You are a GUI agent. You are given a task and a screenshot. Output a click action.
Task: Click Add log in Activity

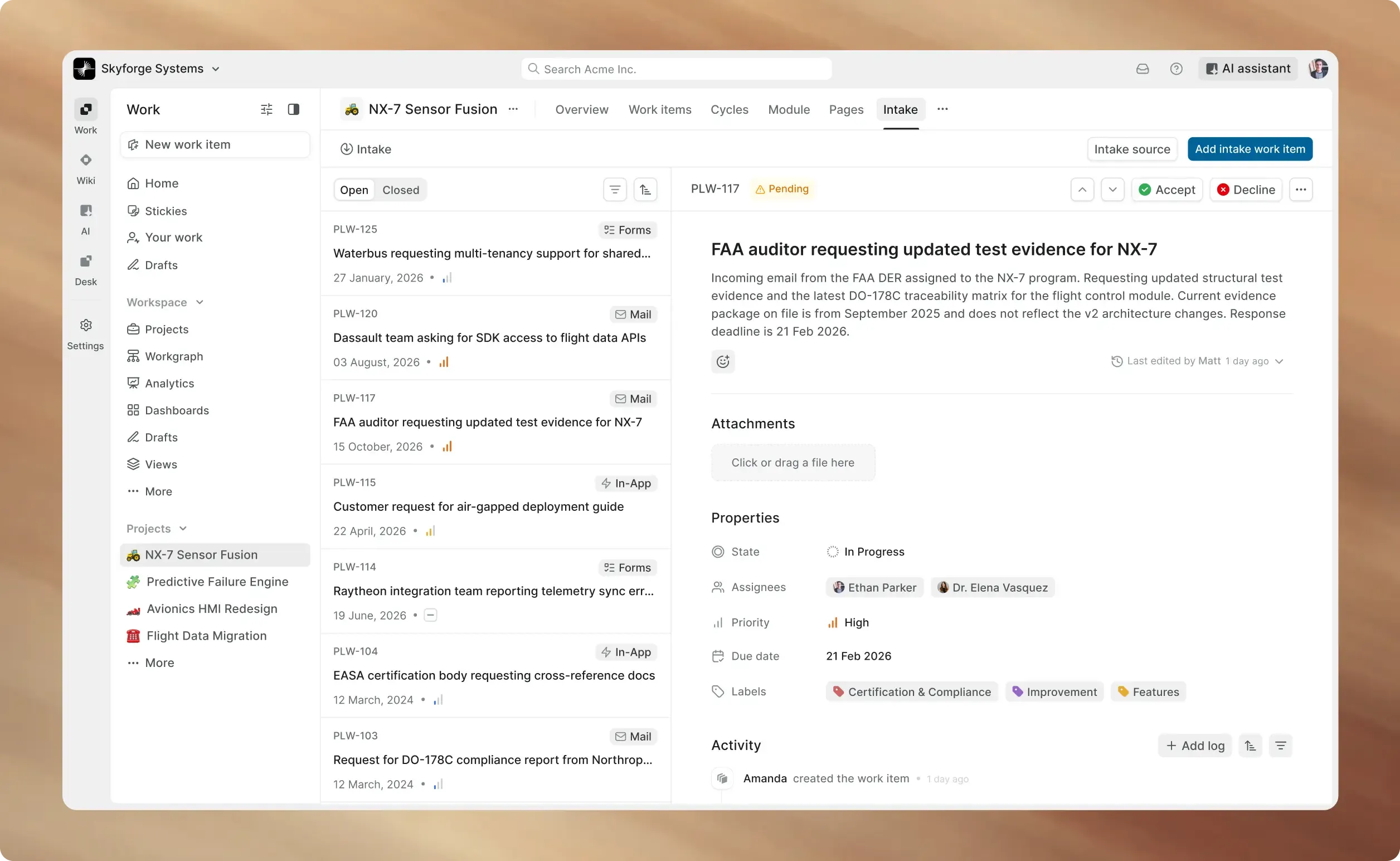point(1194,746)
